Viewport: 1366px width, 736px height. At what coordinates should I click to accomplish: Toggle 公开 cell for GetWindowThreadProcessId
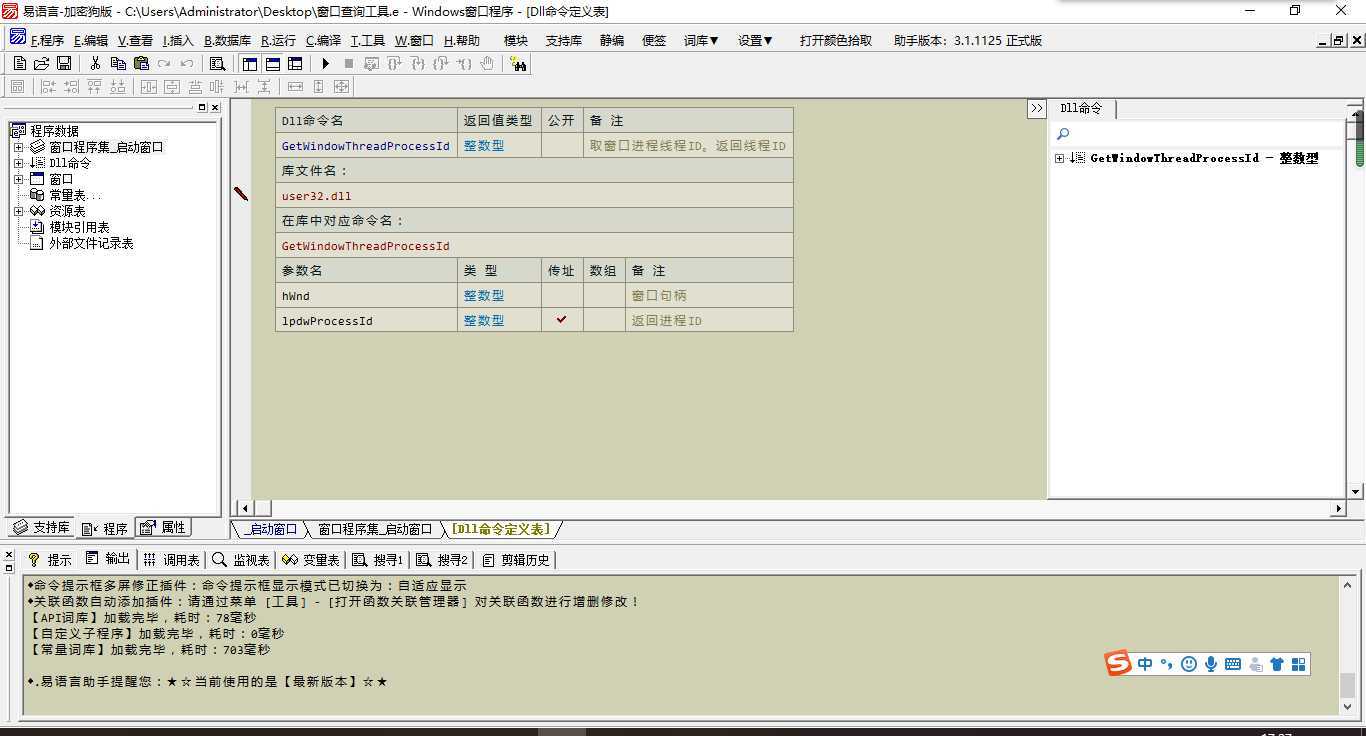coord(562,145)
